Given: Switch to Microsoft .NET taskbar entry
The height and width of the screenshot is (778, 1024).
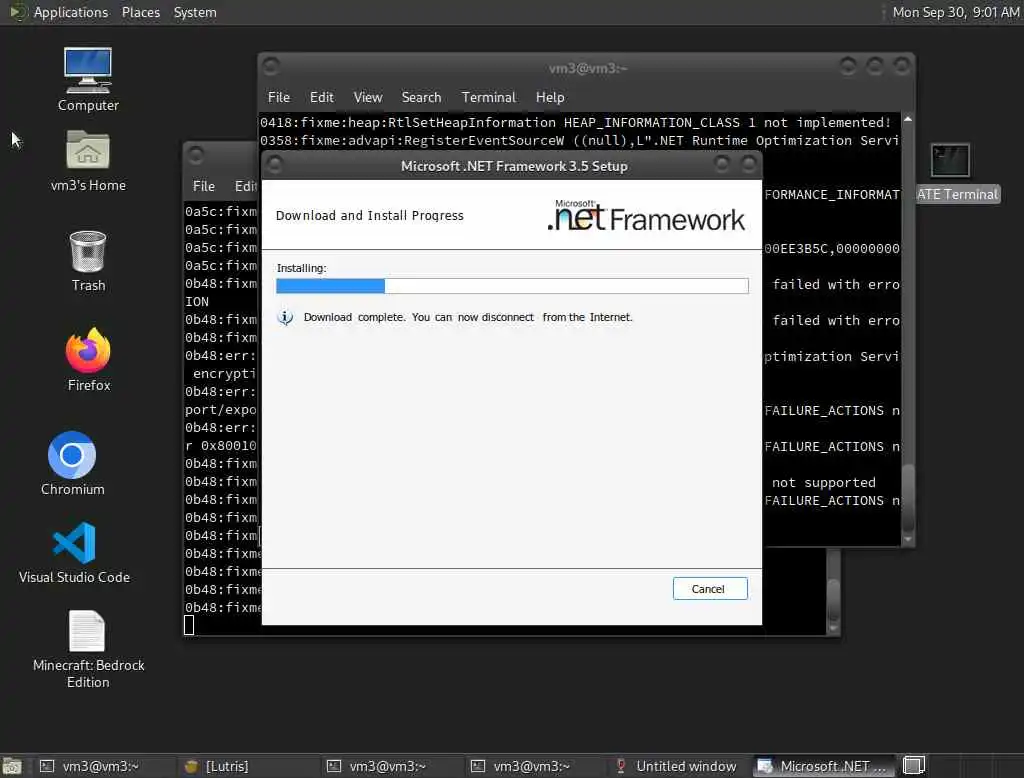Looking at the screenshot, I should [x=825, y=766].
